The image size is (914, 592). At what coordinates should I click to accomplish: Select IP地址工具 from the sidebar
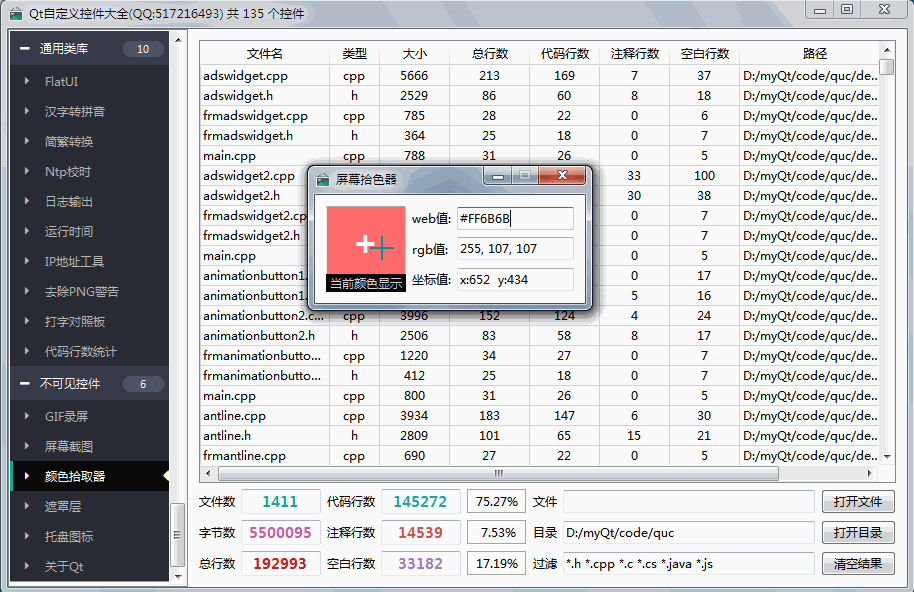74,262
